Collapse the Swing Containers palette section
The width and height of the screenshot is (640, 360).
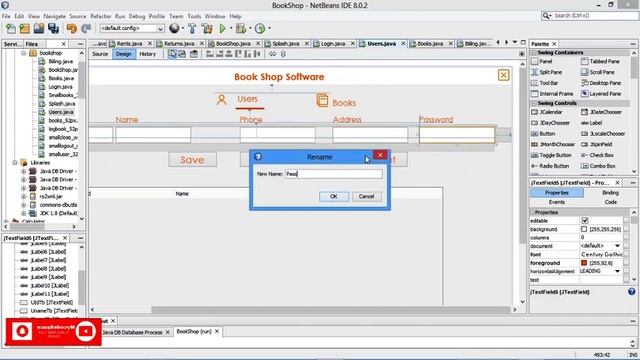(534, 52)
